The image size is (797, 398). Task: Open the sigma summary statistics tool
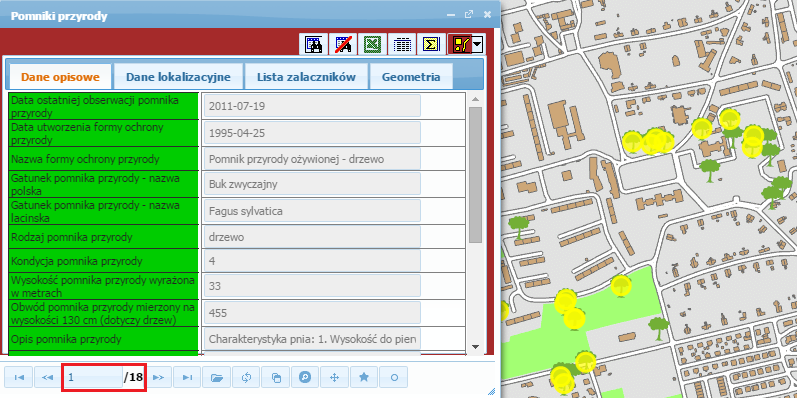point(431,45)
